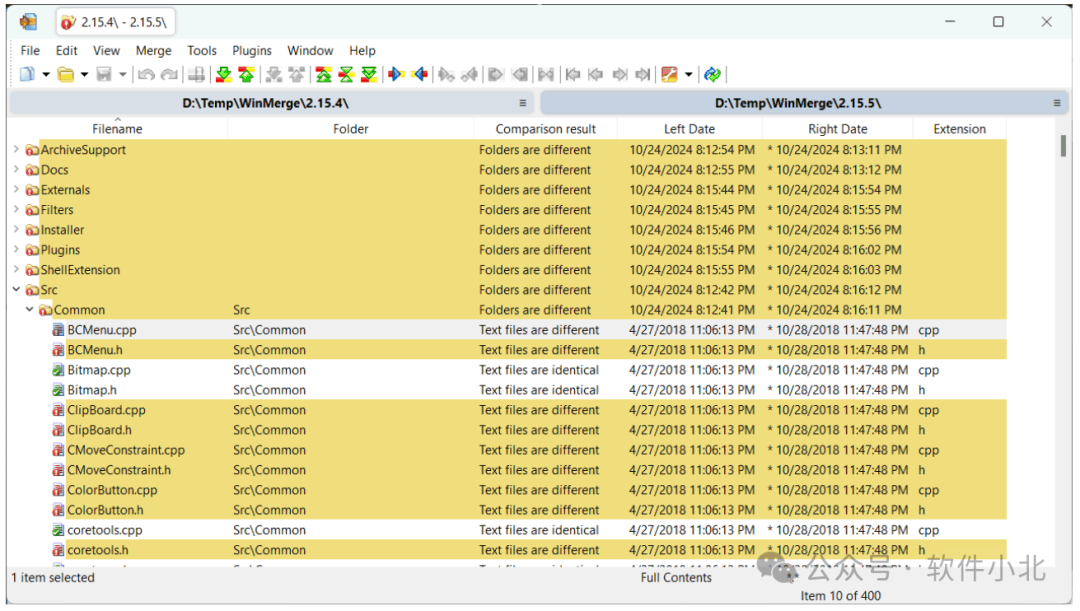Click Copy Right and Advance icon
The image size is (1080, 611).
[x=446, y=74]
